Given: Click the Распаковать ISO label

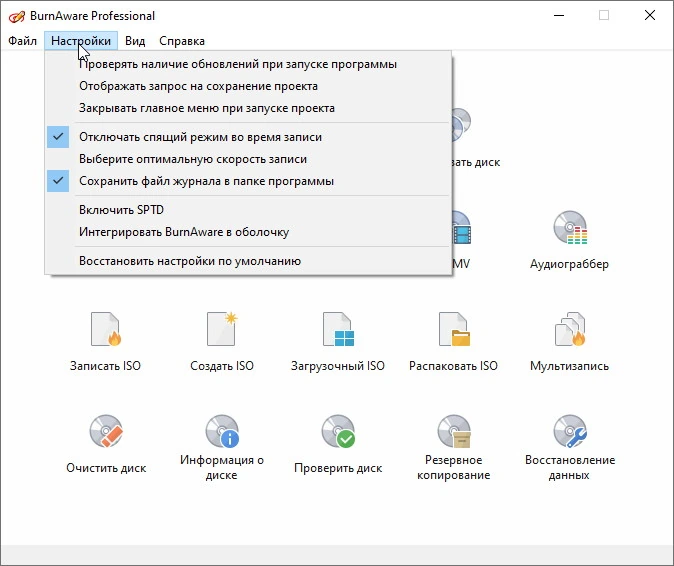Looking at the screenshot, I should tap(453, 366).
